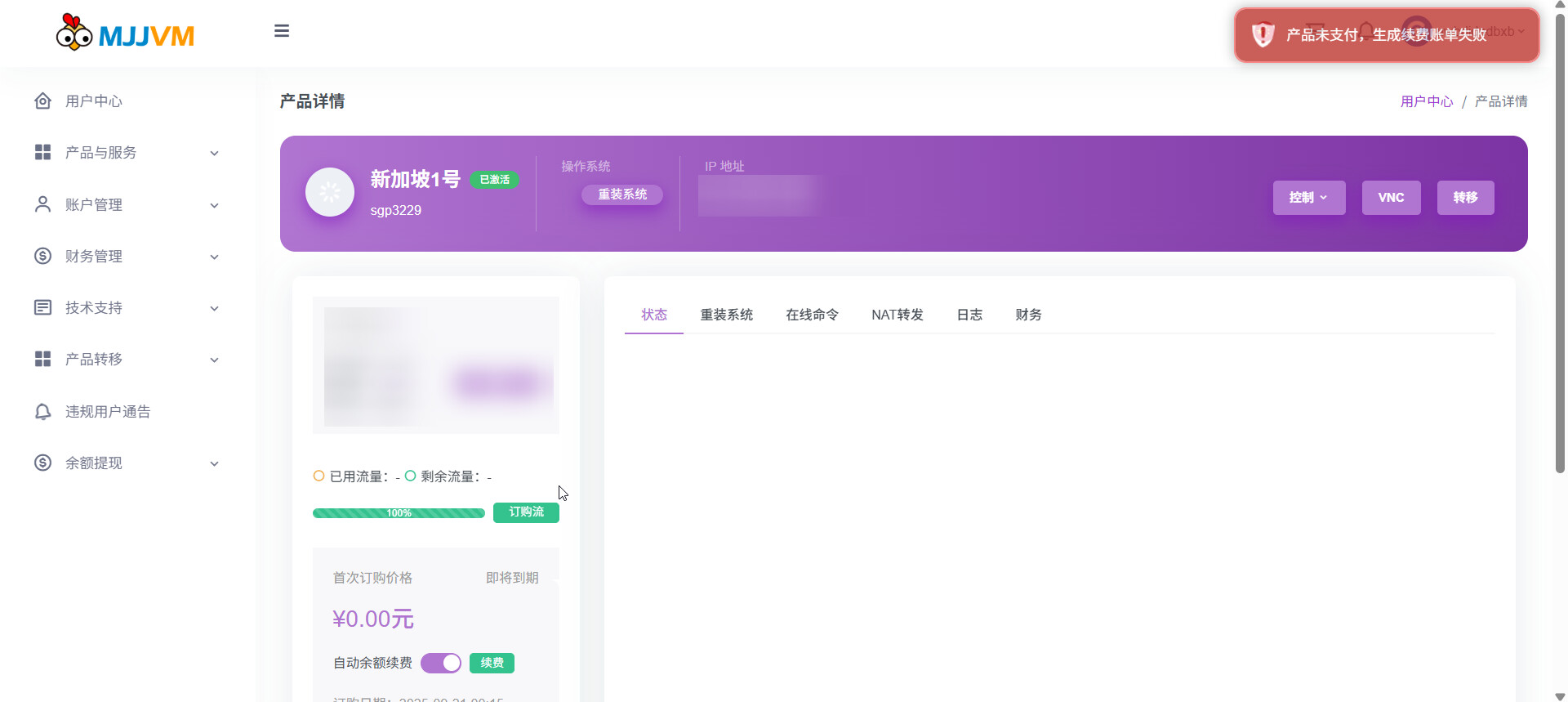1568x702 pixels.
Task: Toggle the hamburger sidebar menu icon
Action: pyautogui.click(x=282, y=31)
